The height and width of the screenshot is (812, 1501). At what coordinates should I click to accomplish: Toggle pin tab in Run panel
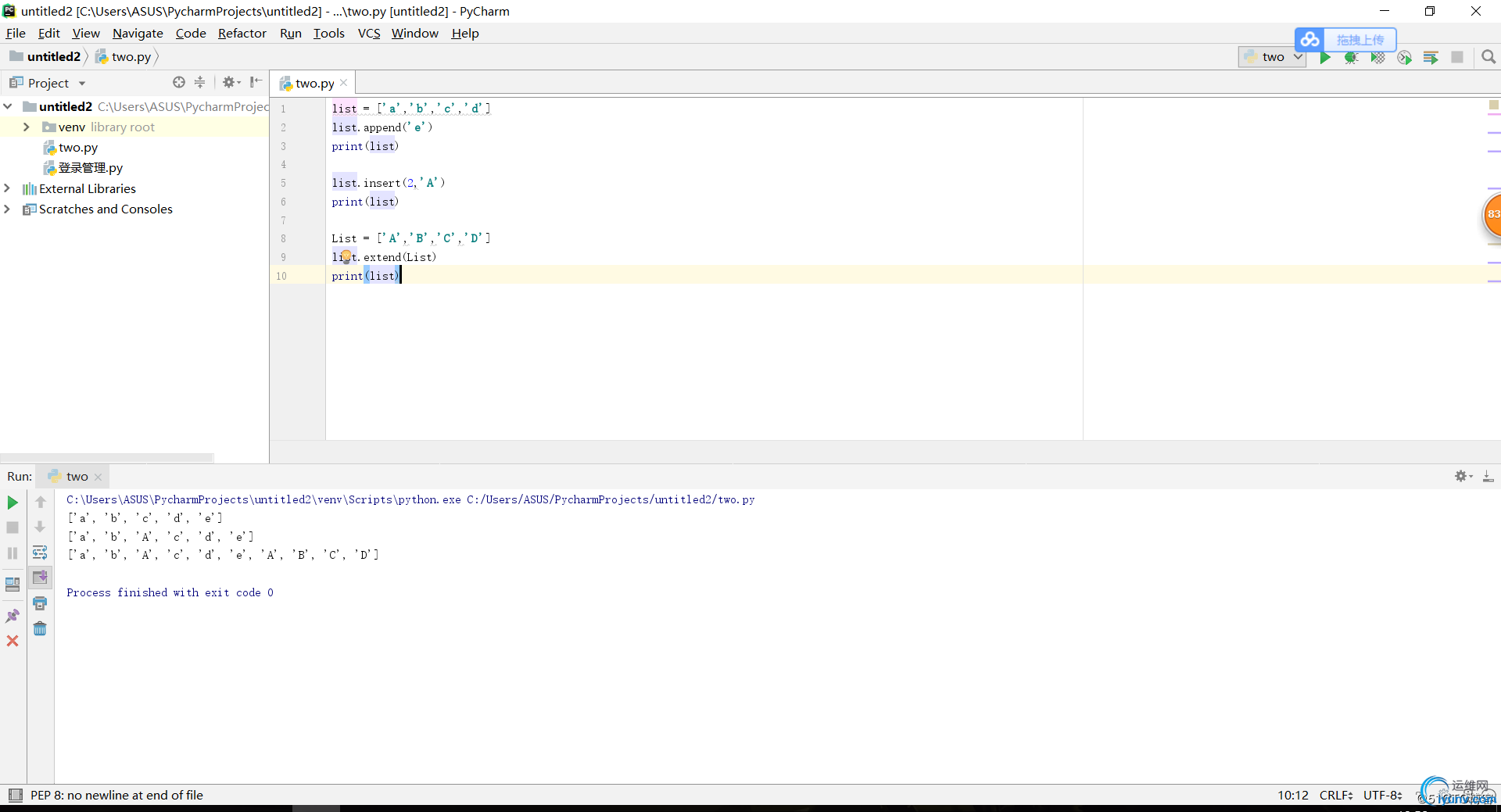click(13, 616)
